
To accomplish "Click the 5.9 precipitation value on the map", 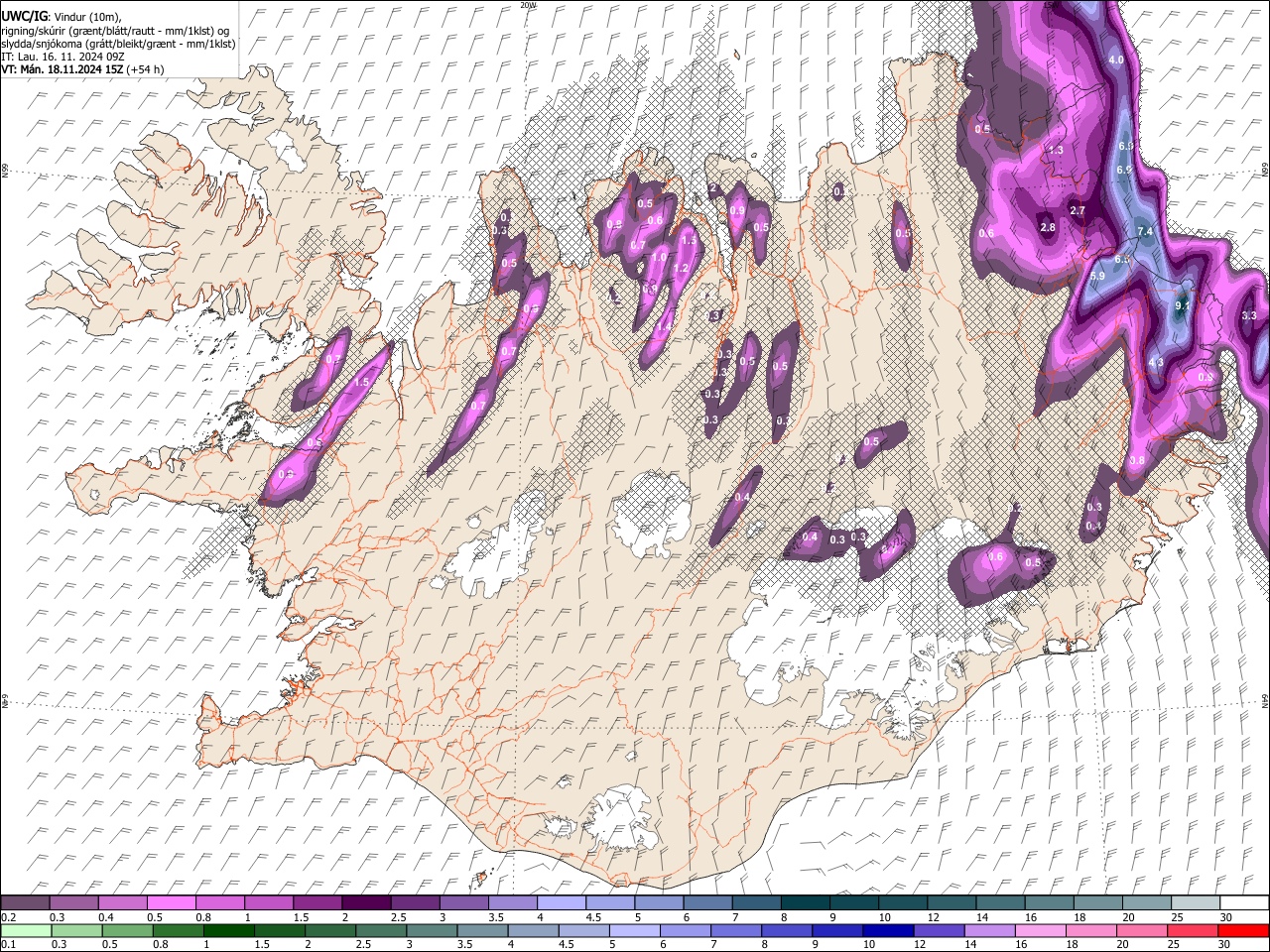I will 1097,276.
